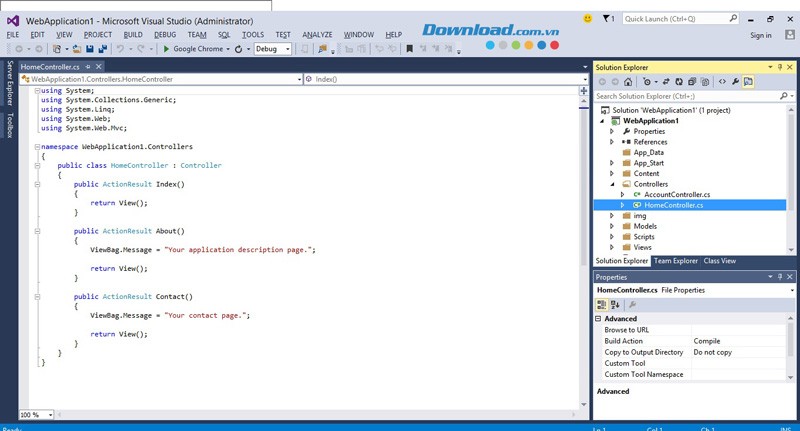Click the Property Pages wrench icon in Properties
Image resolution: width=800 pixels, height=431 pixels.
(x=632, y=305)
